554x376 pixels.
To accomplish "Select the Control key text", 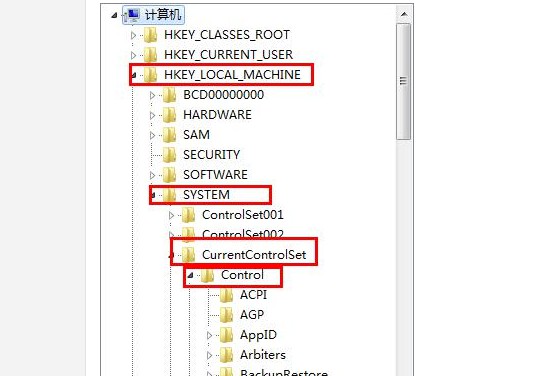I will click(x=242, y=275).
